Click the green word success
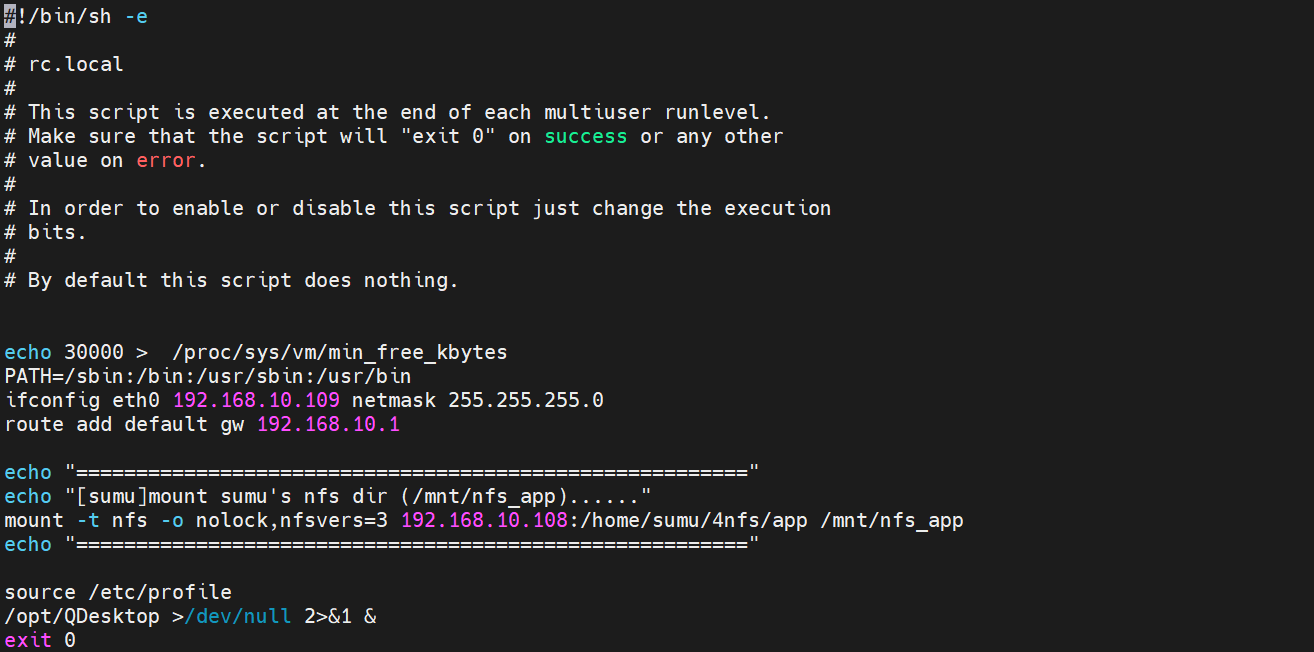Image resolution: width=1314 pixels, height=652 pixels. coord(585,136)
